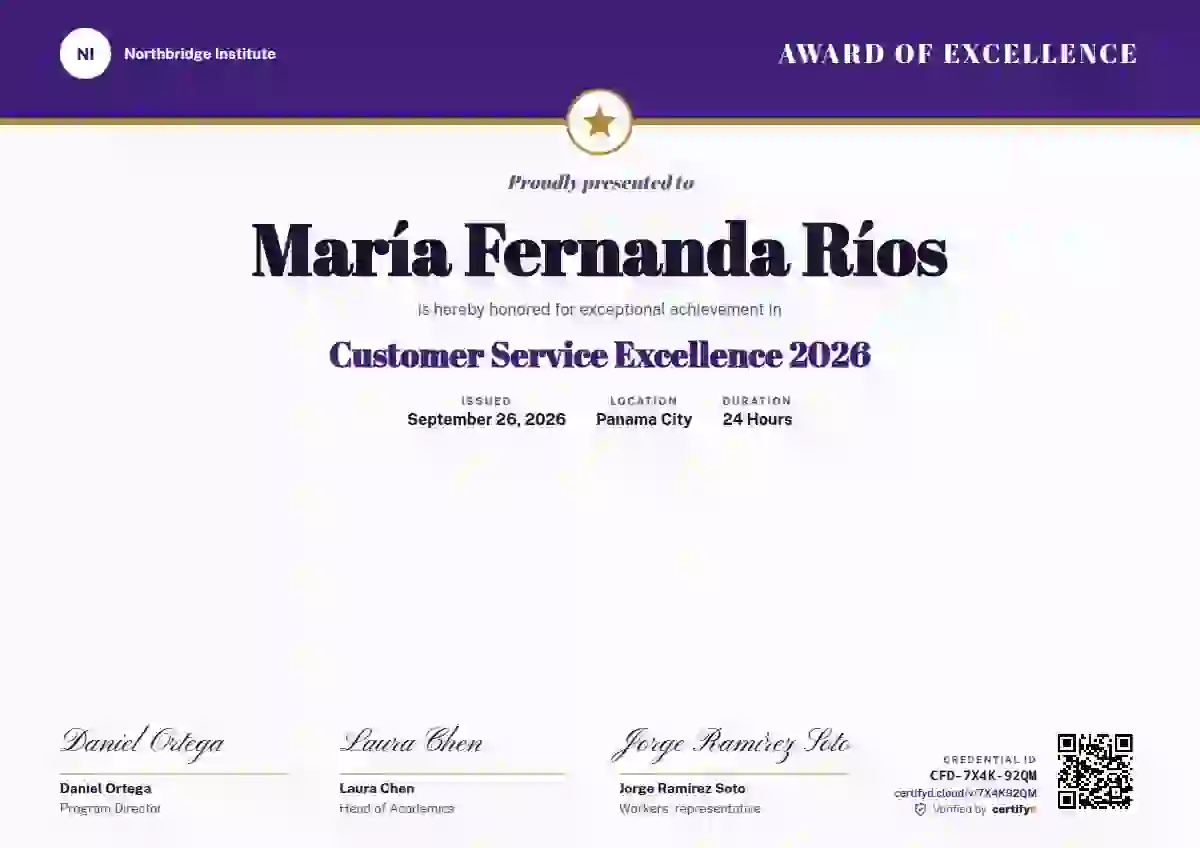Click the shield checkmark verified icon
The width and height of the screenshot is (1200, 848).
point(920,809)
